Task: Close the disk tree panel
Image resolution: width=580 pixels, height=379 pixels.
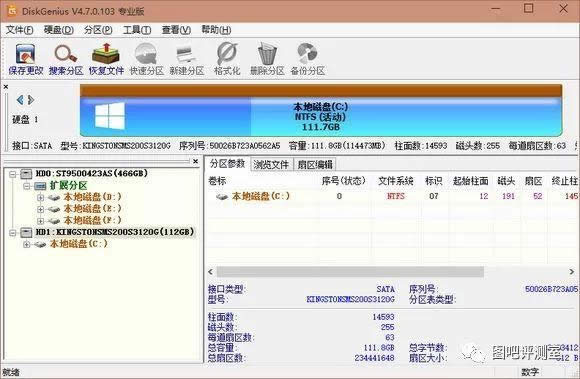Action: pos(196,161)
